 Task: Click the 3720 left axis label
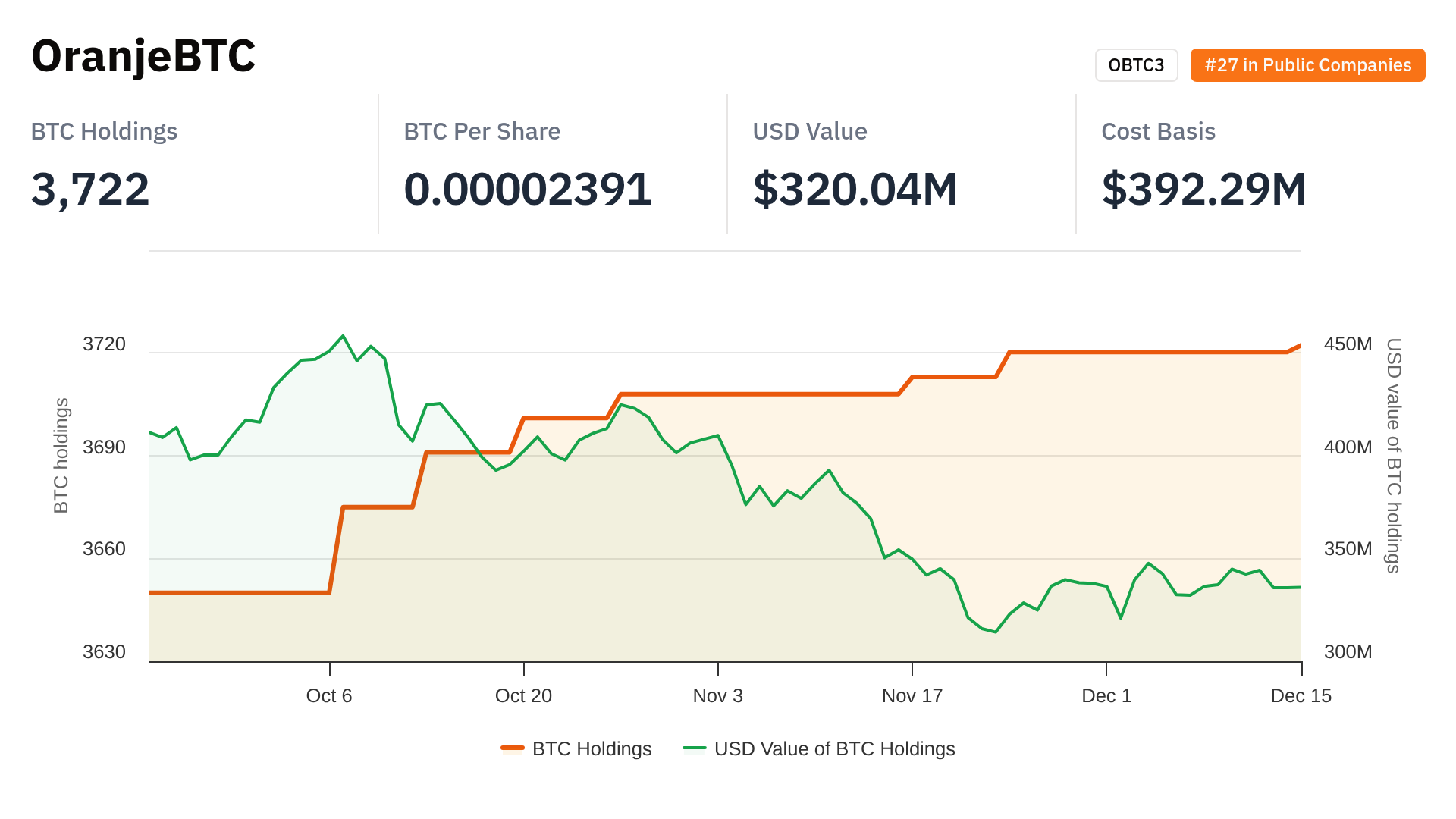tap(104, 344)
